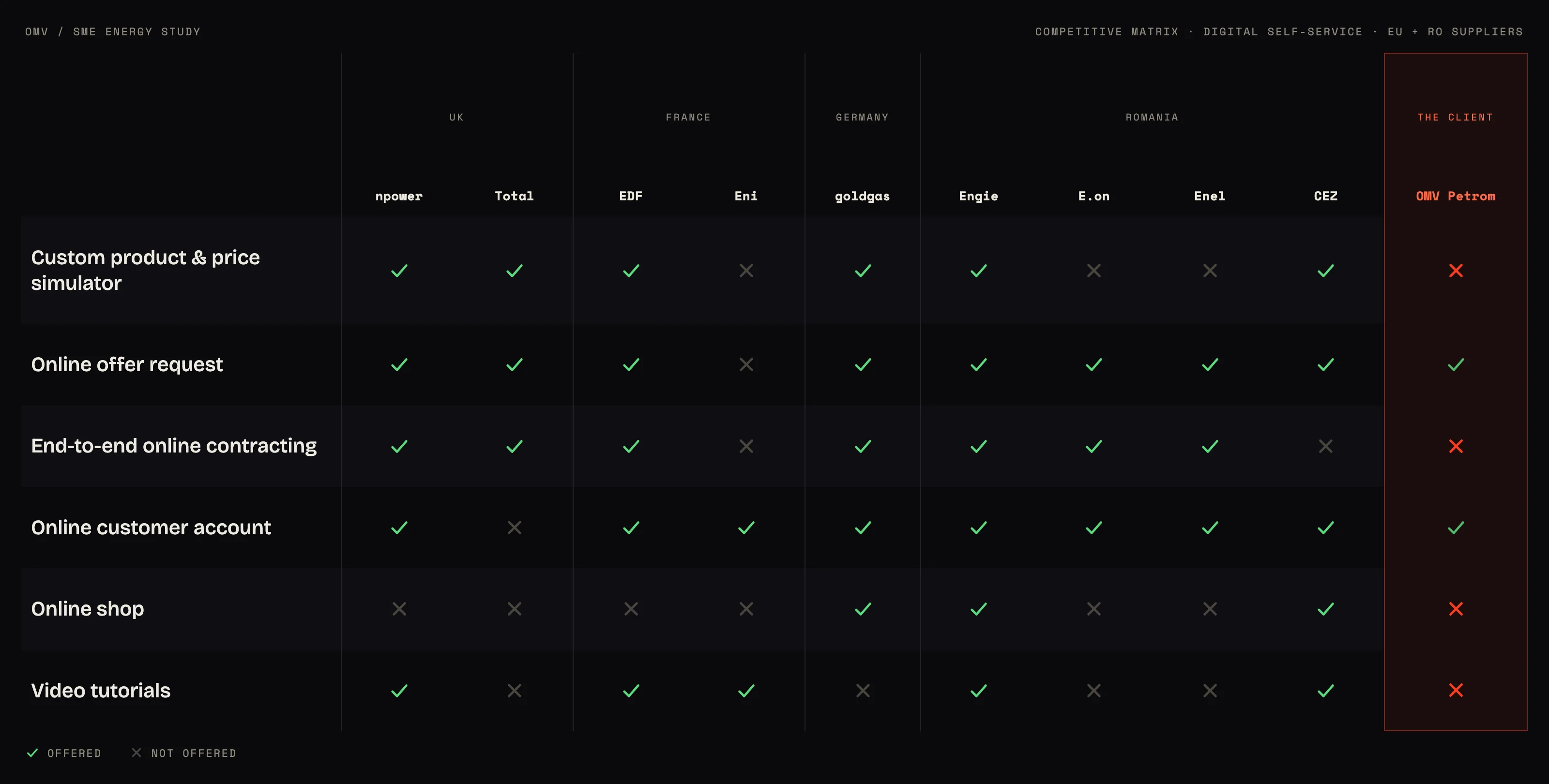This screenshot has height=784, width=1549.
Task: Click OMV Petrom's red cross for Video tutorials
Action: pyautogui.click(x=1456, y=691)
